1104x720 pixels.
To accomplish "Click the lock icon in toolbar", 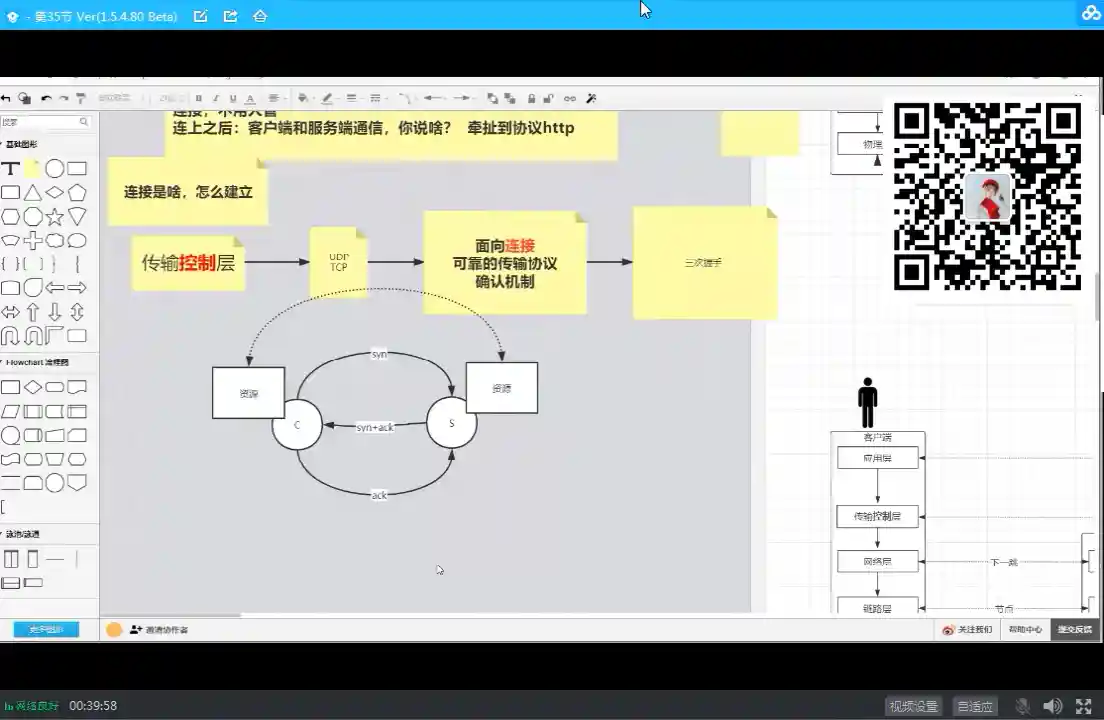I will [532, 99].
